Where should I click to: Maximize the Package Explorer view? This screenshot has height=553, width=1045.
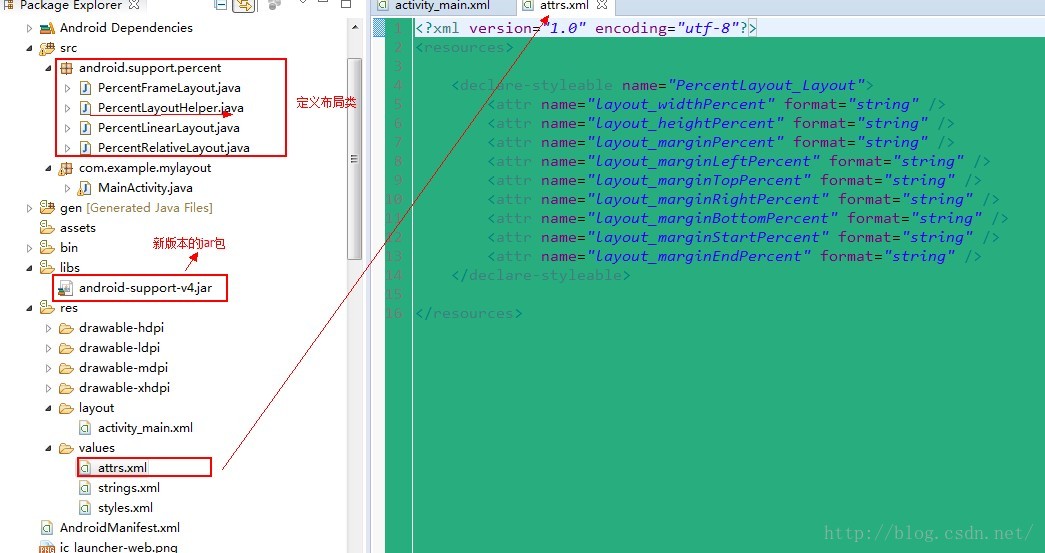pyautogui.click(x=346, y=5)
